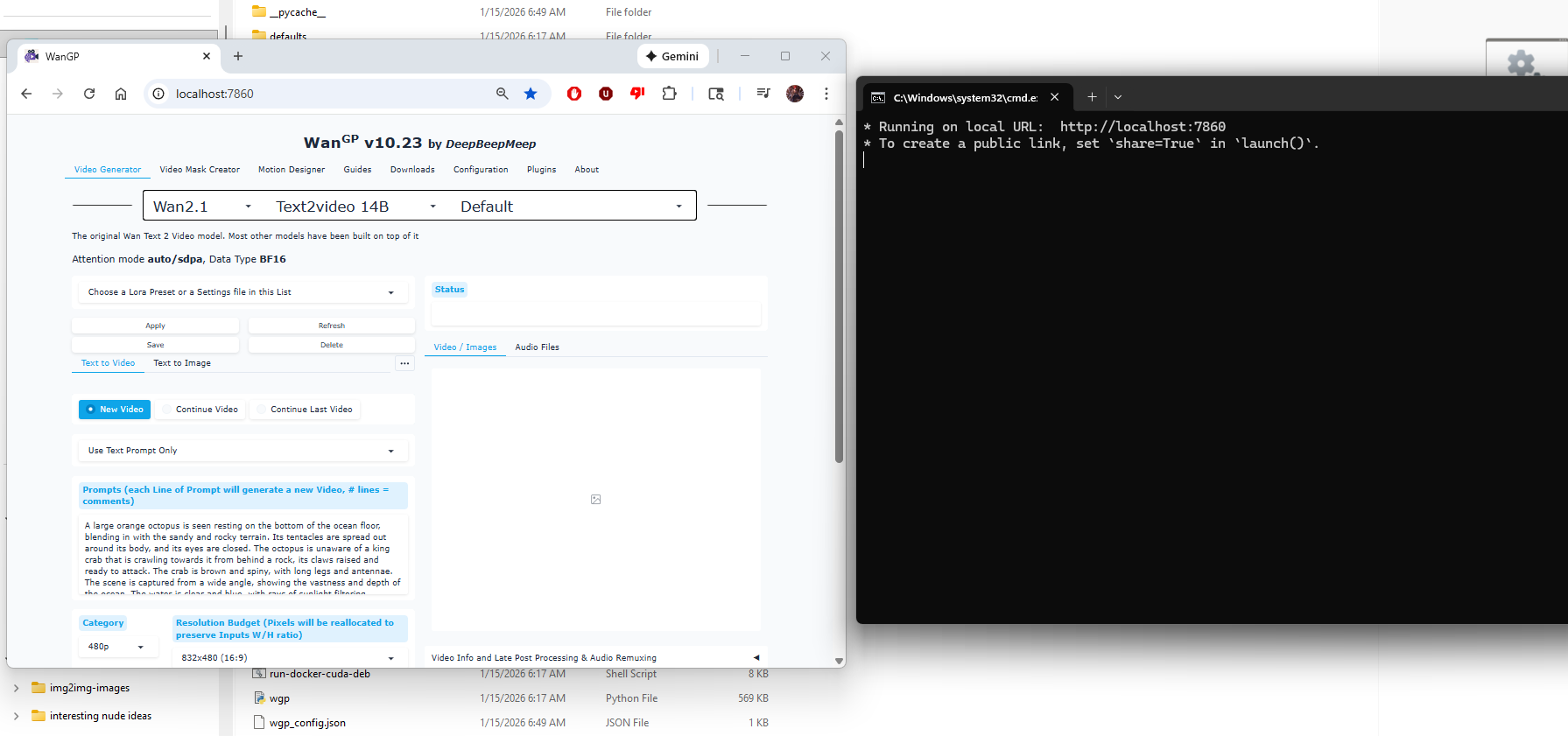The height and width of the screenshot is (736, 1568).
Task: Close the WanGP browser tab
Action: 207,56
